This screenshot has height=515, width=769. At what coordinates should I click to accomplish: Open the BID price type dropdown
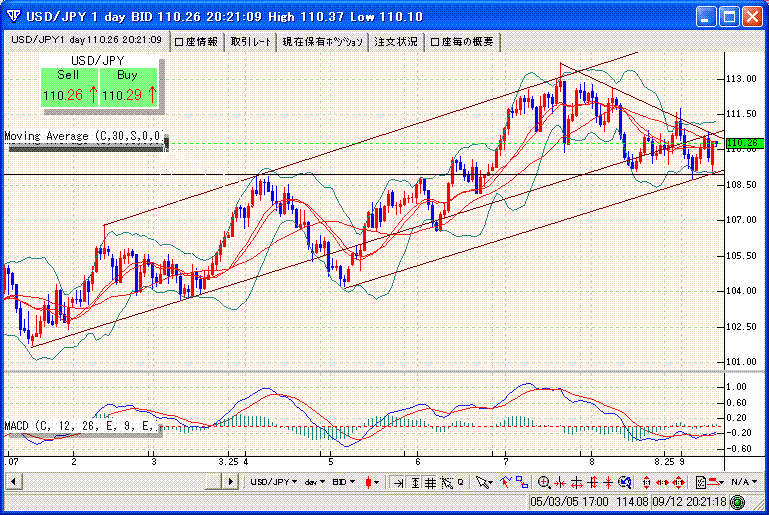(x=343, y=482)
